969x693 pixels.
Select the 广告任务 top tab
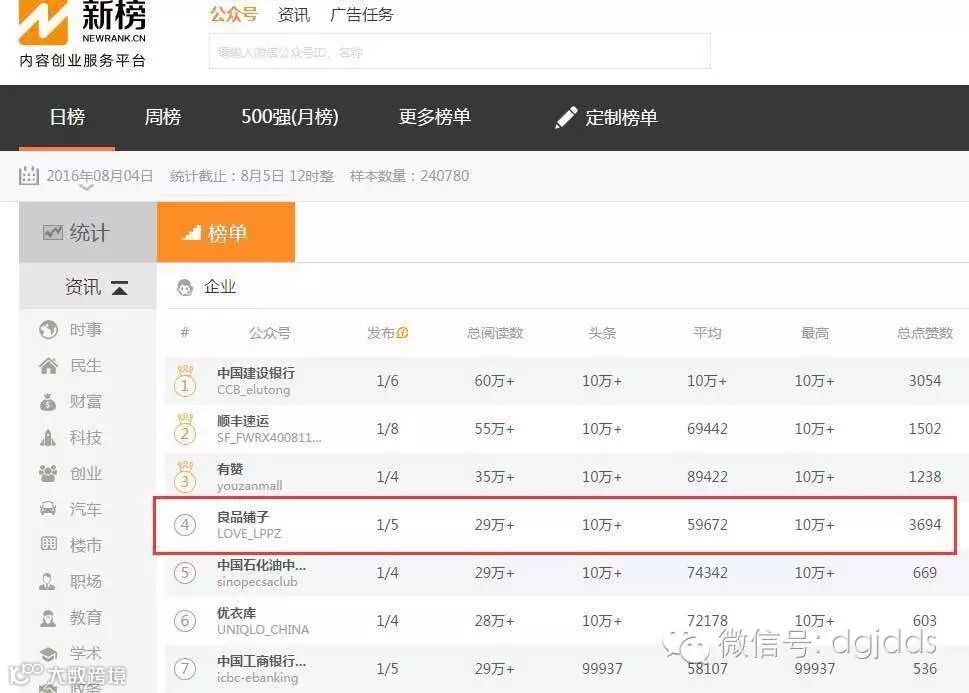(x=362, y=14)
